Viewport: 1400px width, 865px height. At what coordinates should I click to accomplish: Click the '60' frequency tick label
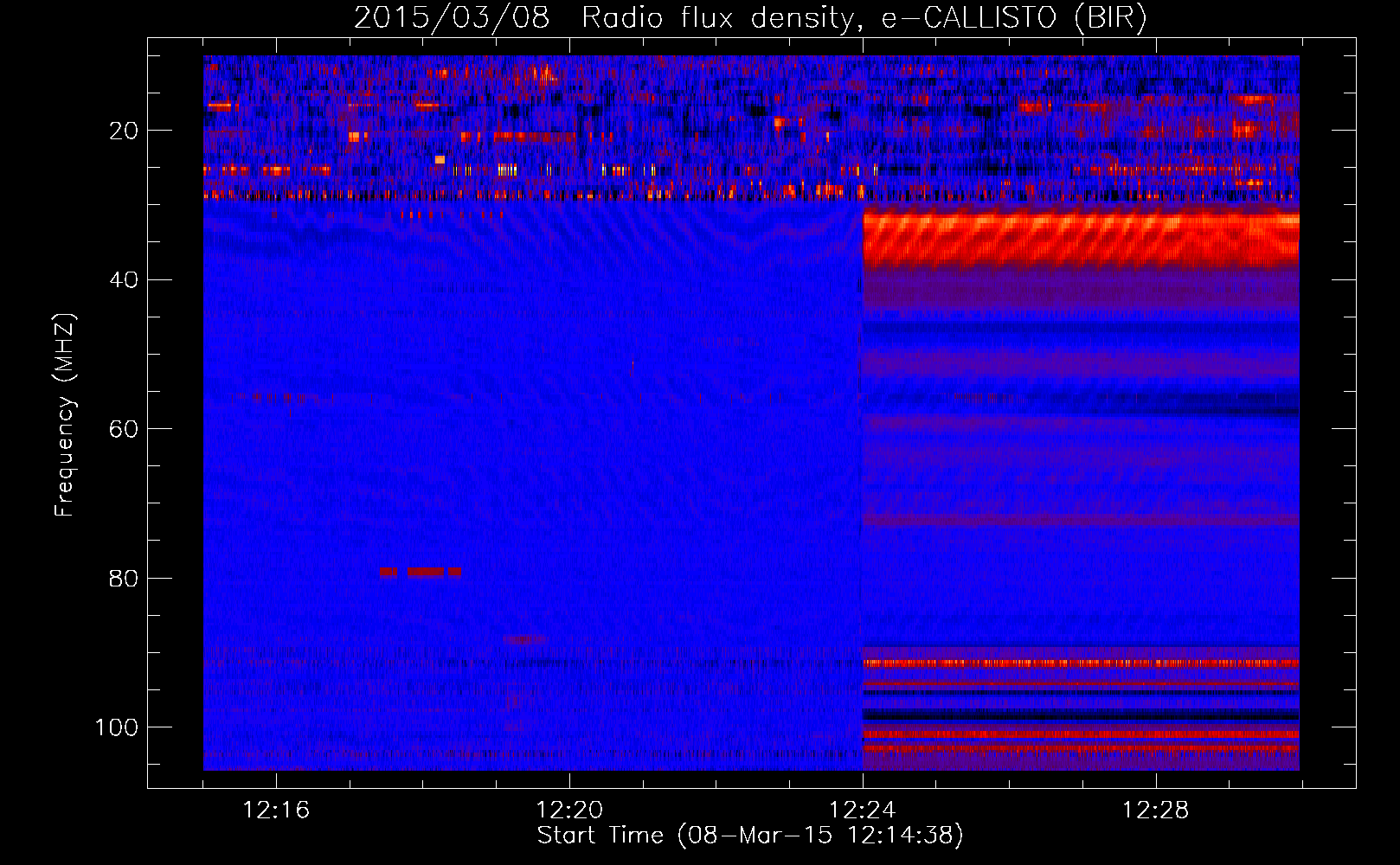point(125,429)
